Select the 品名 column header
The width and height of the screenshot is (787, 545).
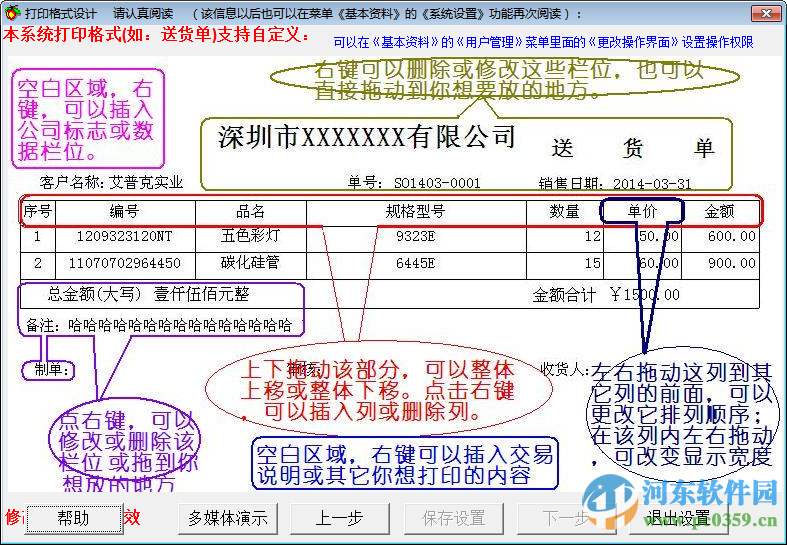250,212
